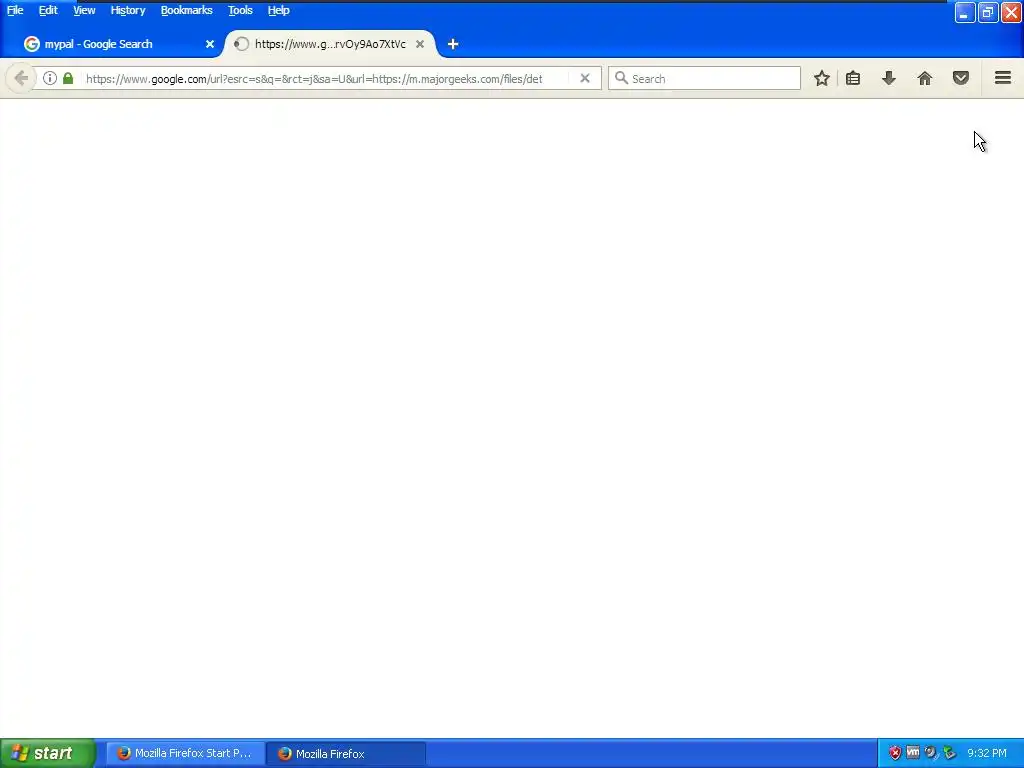Open the Help menu
The height and width of the screenshot is (768, 1024).
(x=278, y=10)
